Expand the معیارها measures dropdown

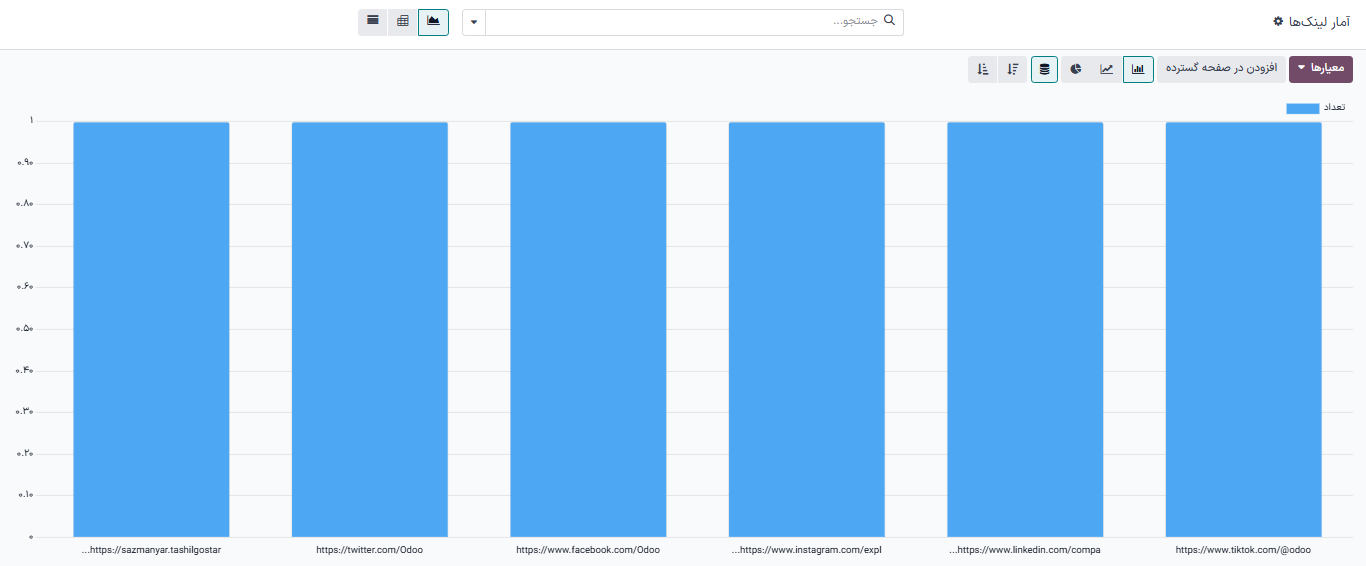coord(1320,69)
